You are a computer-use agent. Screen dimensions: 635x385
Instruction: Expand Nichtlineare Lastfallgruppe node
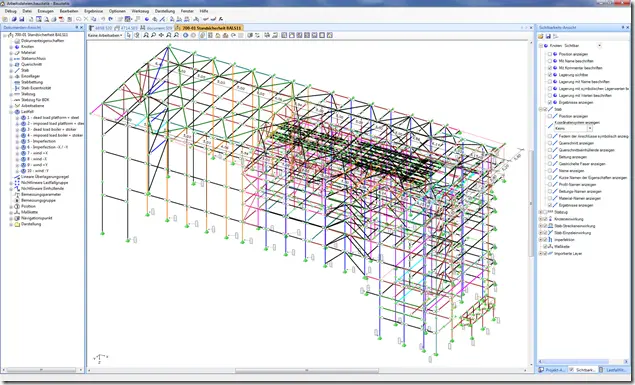point(11,183)
